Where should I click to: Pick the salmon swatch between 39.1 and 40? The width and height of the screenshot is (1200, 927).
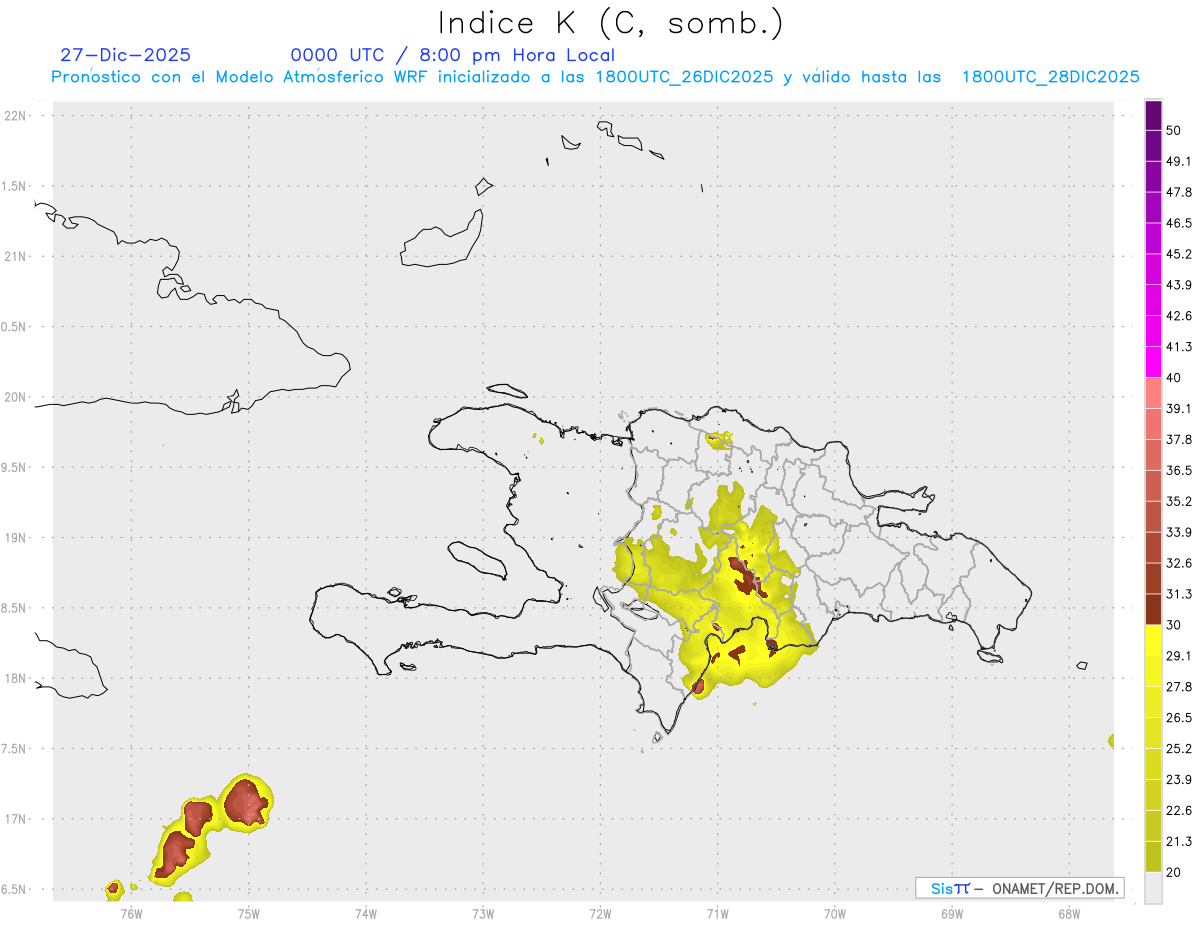click(1154, 393)
